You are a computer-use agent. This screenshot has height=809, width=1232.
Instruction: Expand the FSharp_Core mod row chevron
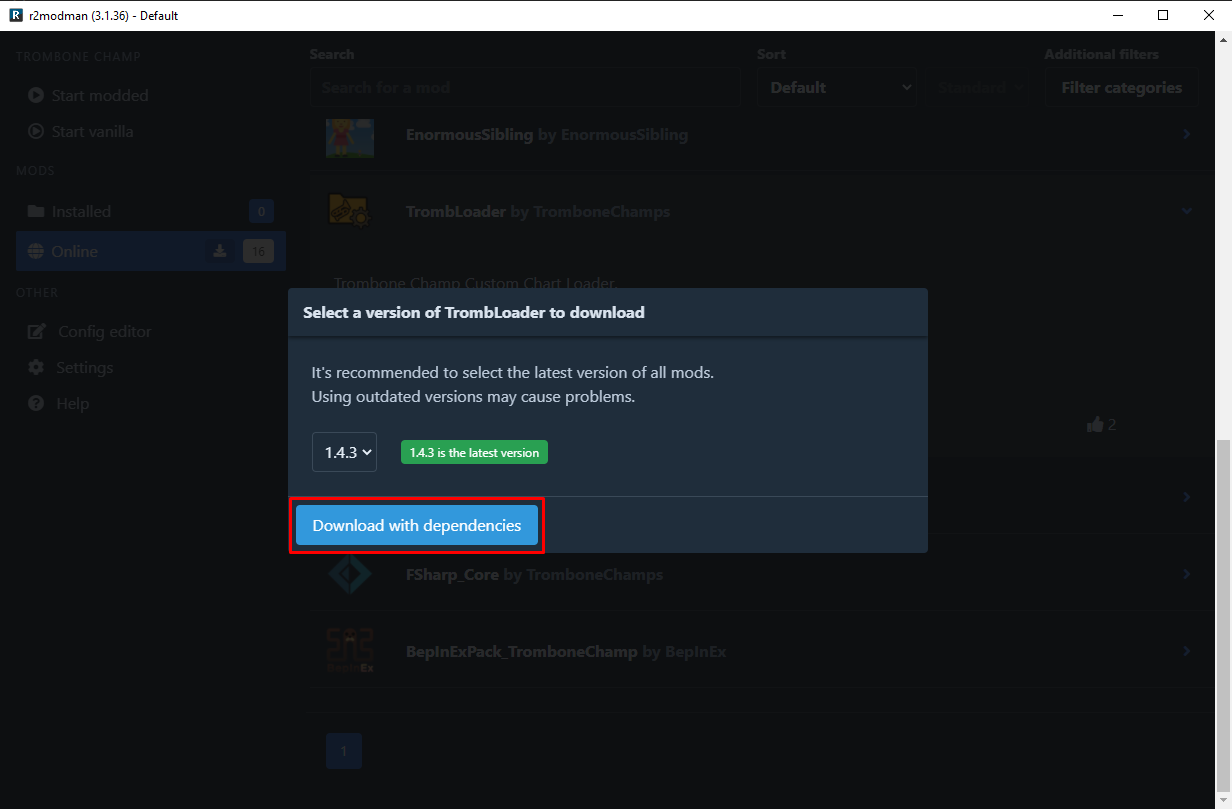1187,574
